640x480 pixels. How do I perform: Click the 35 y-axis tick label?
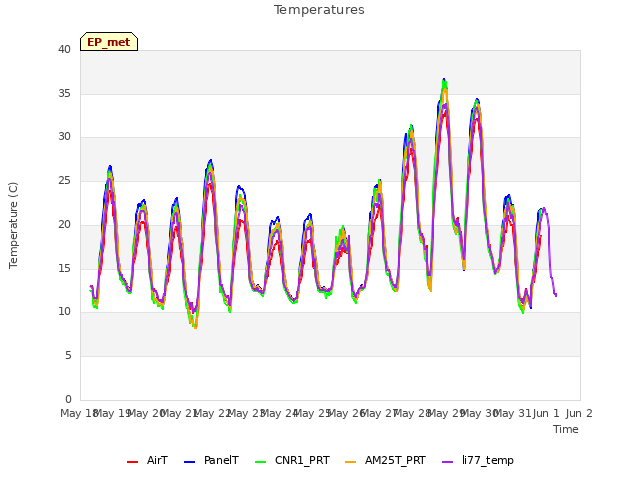(64, 93)
